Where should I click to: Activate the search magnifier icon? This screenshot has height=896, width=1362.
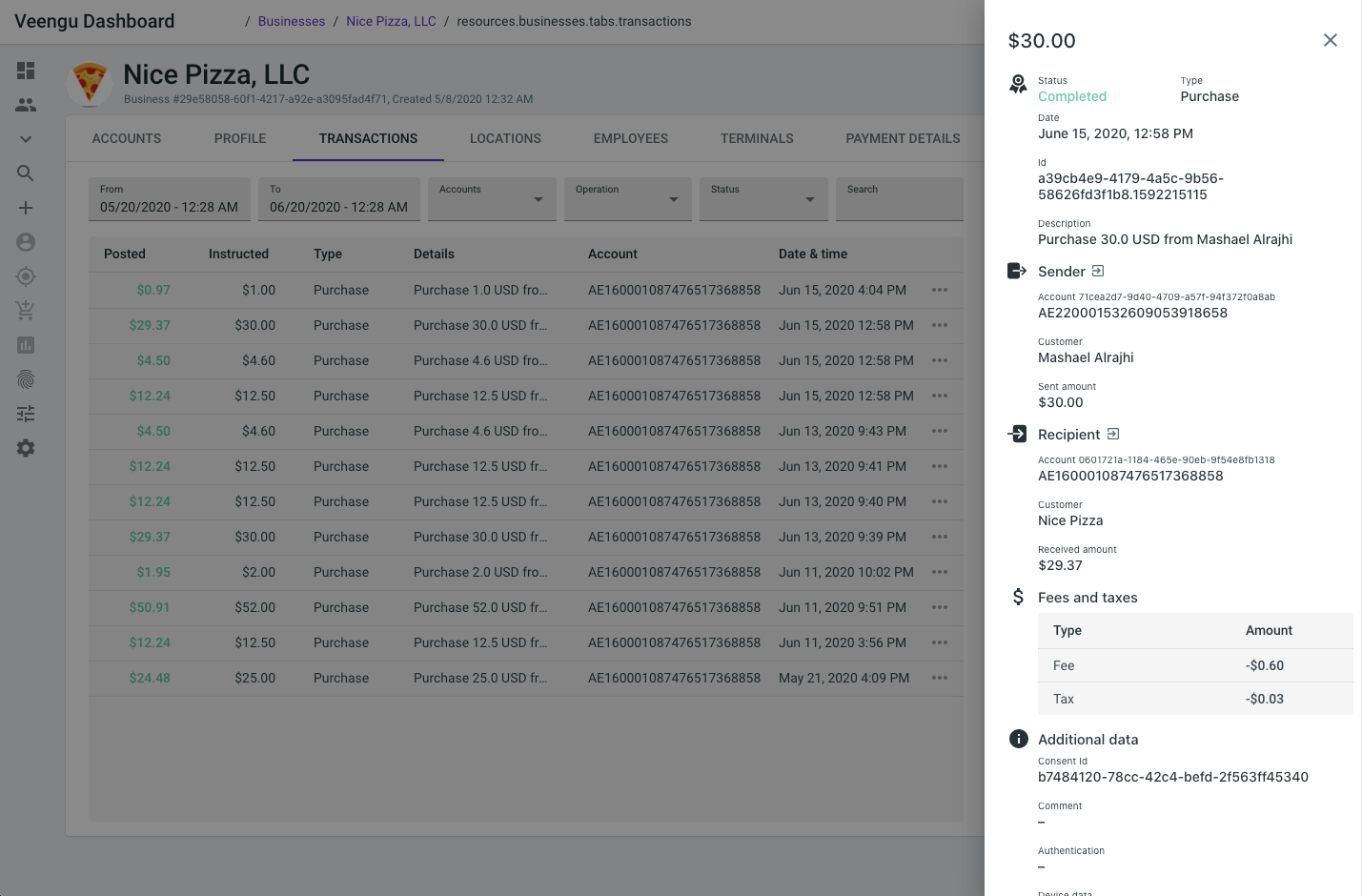click(x=26, y=173)
